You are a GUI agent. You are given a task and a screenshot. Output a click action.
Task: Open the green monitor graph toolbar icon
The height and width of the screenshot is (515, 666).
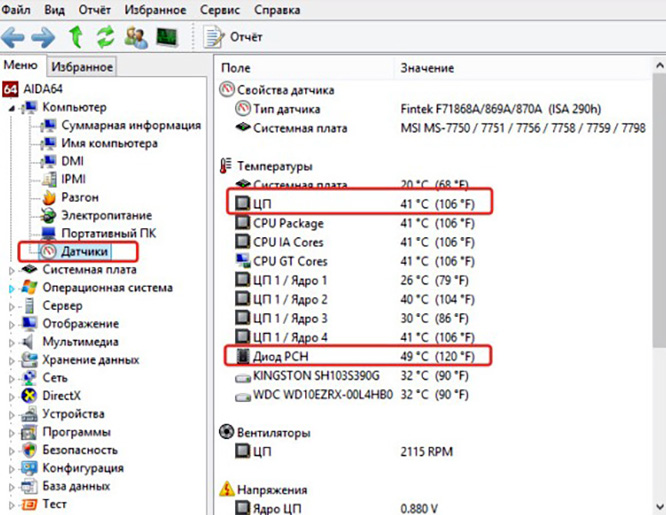(x=166, y=37)
